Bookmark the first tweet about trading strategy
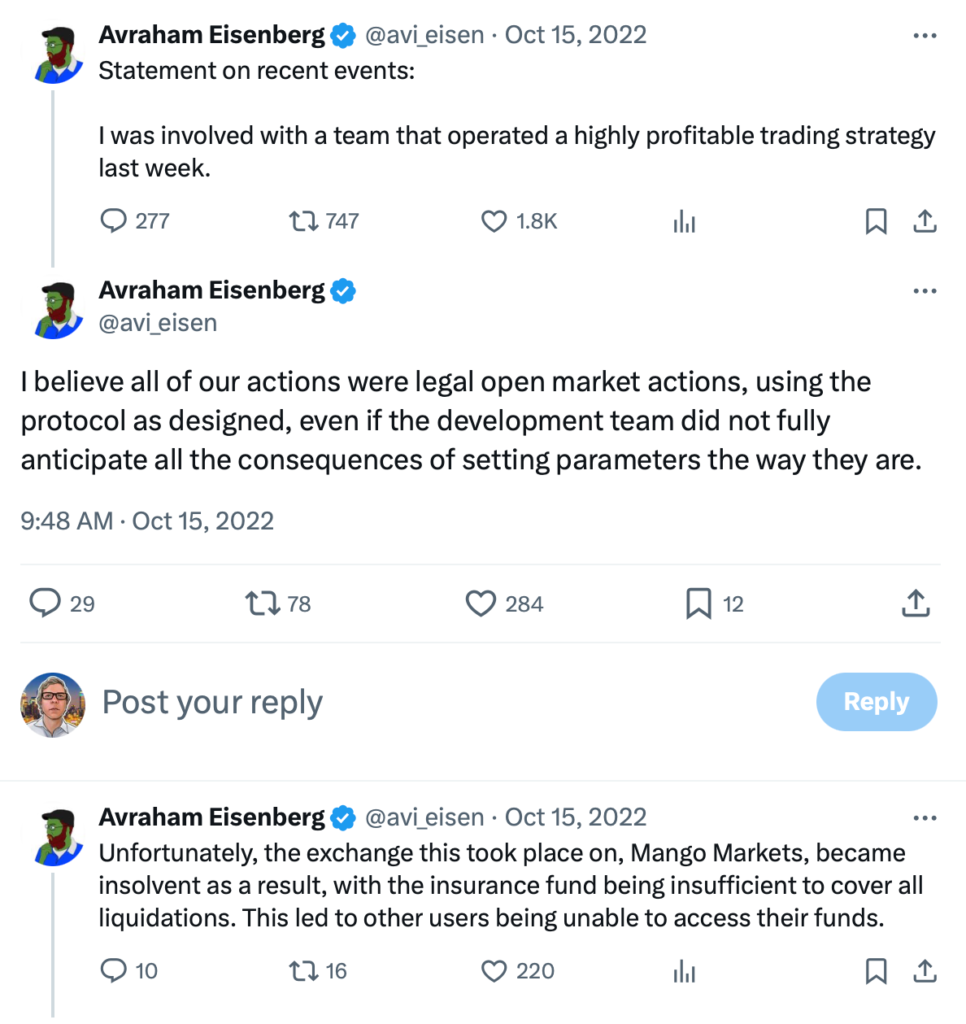Image resolution: width=966 pixels, height=1024 pixels. pos(876,222)
